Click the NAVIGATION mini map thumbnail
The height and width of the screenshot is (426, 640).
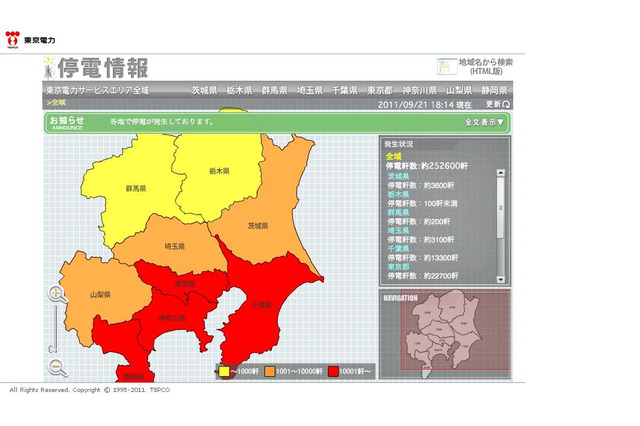[x=445, y=334]
